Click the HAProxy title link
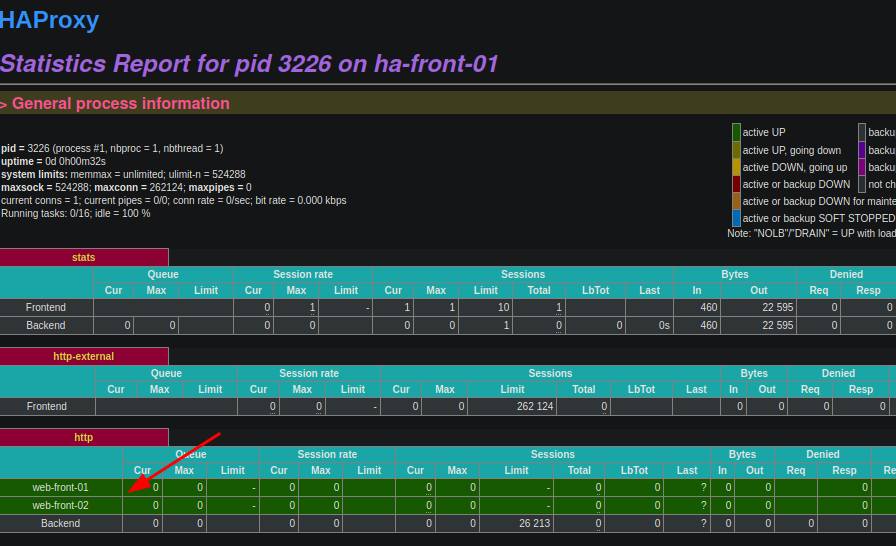Viewport: 896px width, 546px height. pos(49,19)
